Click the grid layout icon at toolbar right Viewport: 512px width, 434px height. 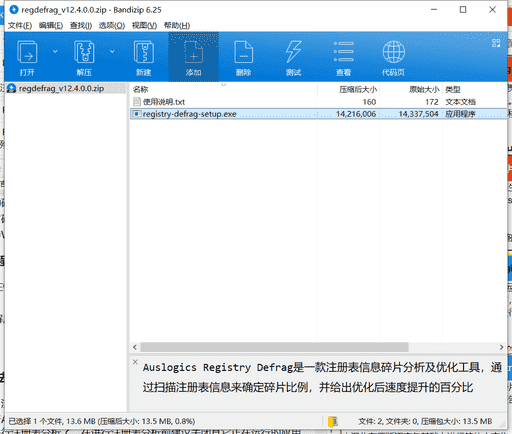[496, 43]
